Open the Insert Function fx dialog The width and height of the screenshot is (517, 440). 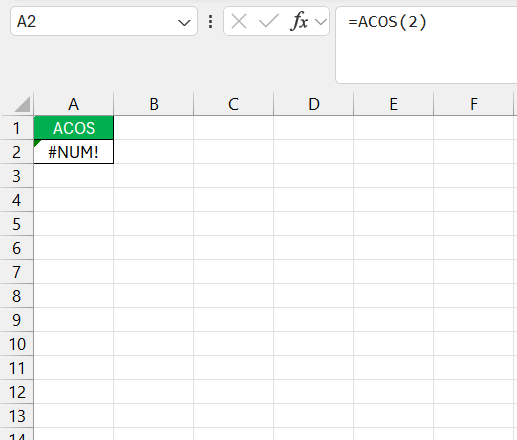tap(299, 22)
